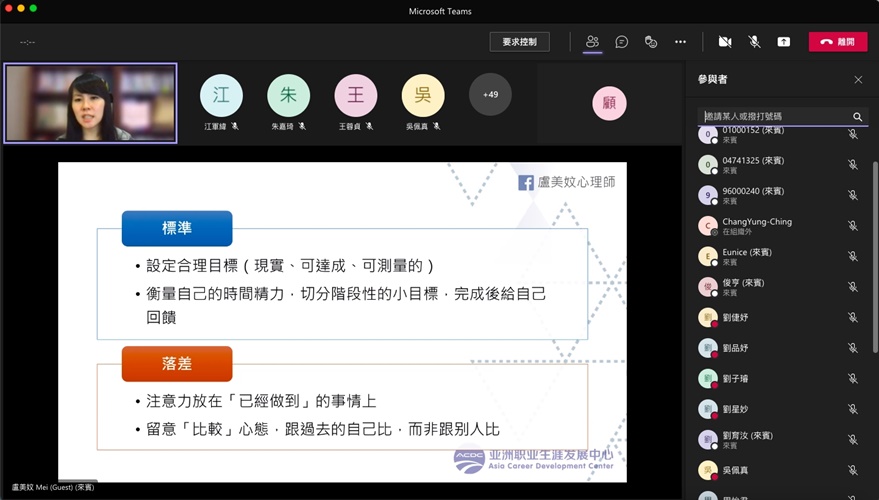Click the share screen icon
Image resolution: width=879 pixels, height=500 pixels.
click(783, 42)
